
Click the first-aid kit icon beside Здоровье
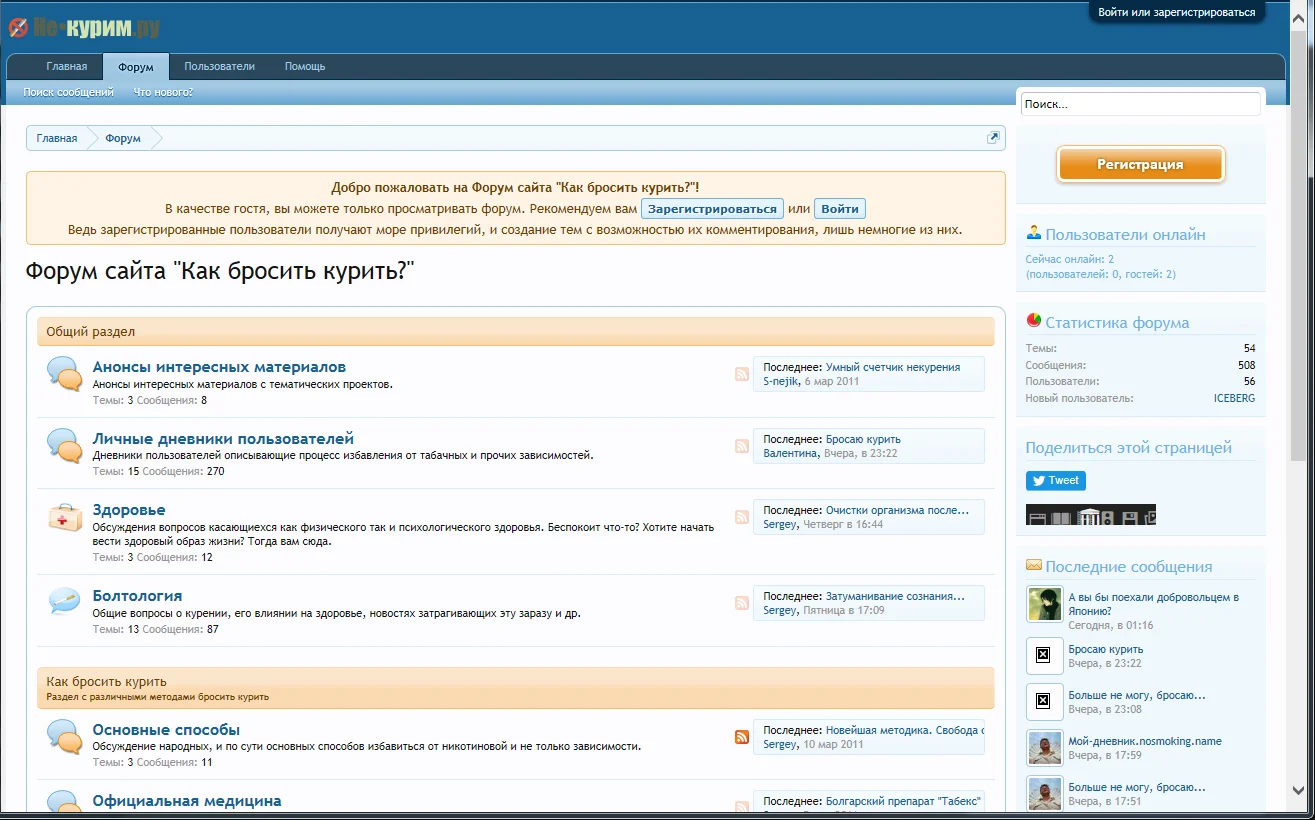tap(63, 517)
